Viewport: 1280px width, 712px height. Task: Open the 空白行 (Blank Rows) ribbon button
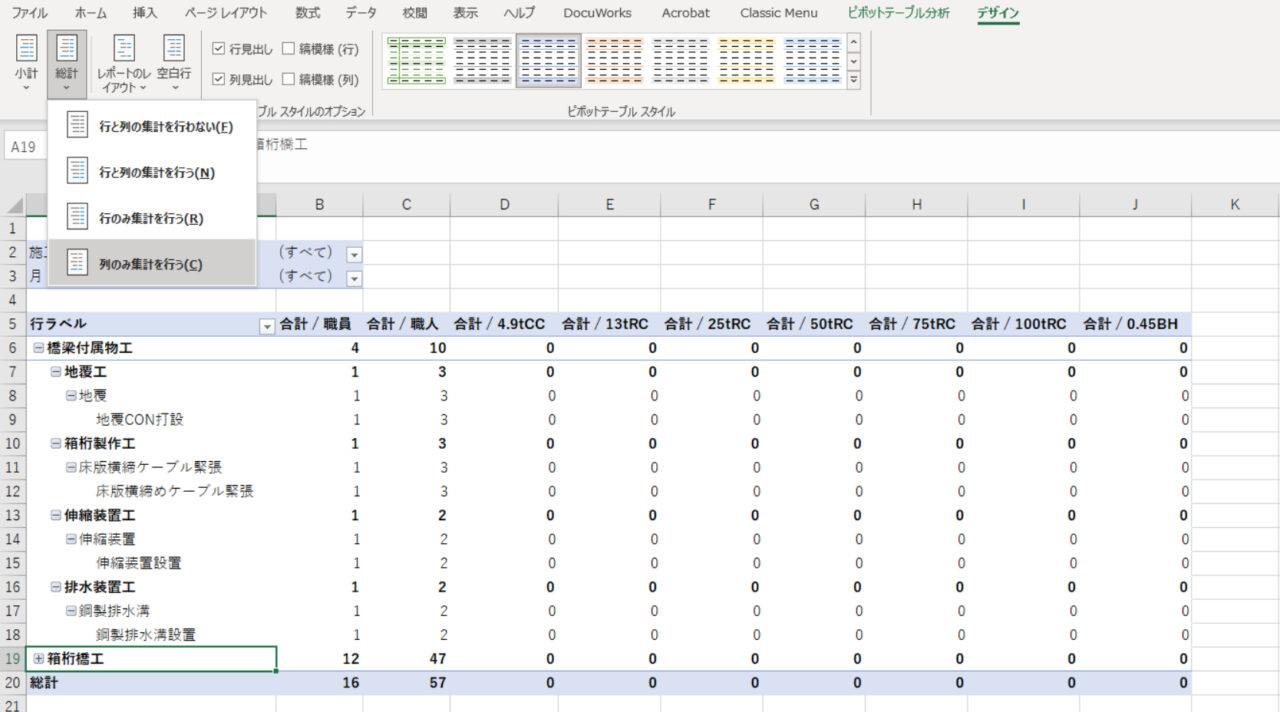175,62
